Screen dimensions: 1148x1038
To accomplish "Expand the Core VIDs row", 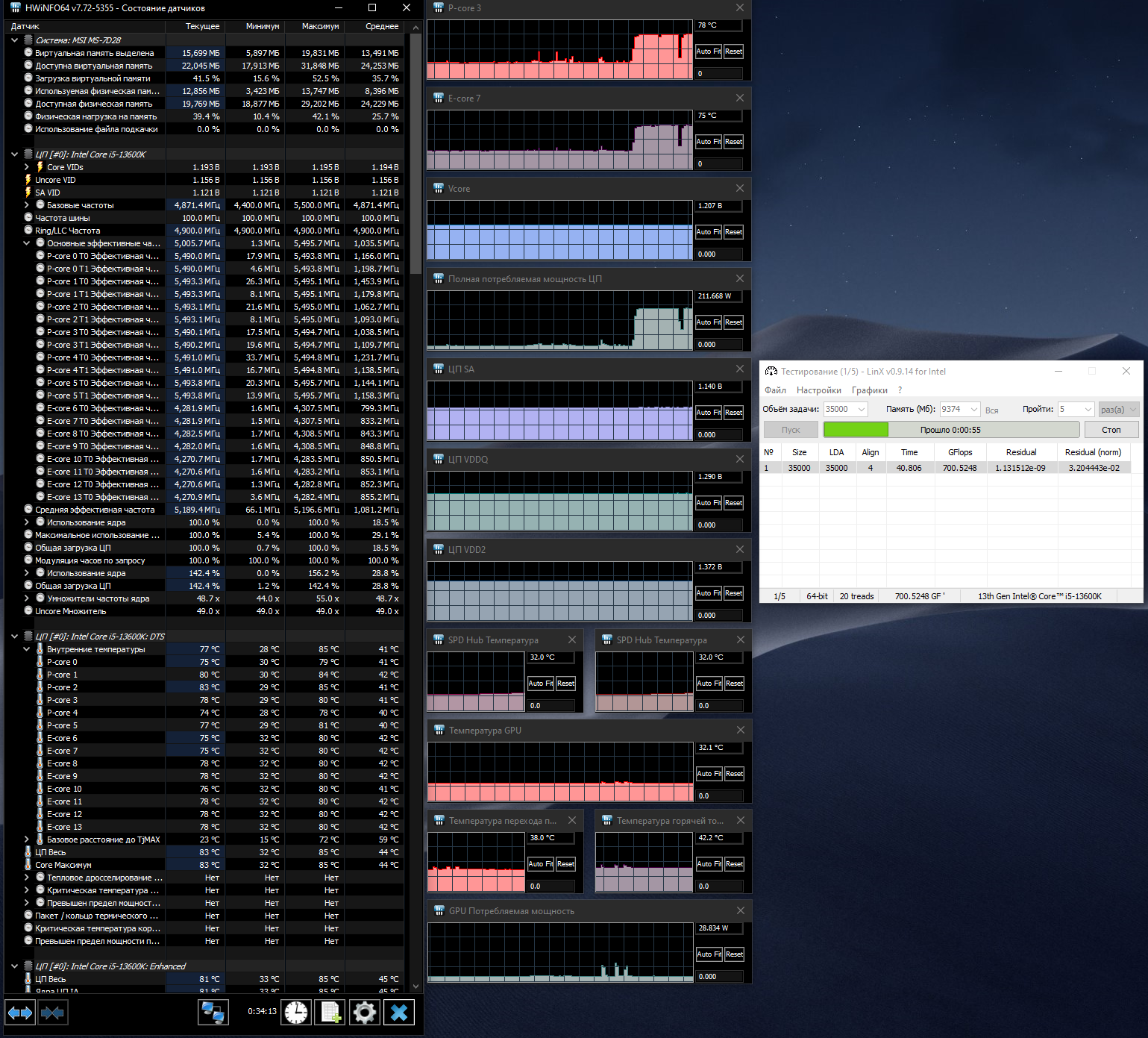I will [x=27, y=167].
